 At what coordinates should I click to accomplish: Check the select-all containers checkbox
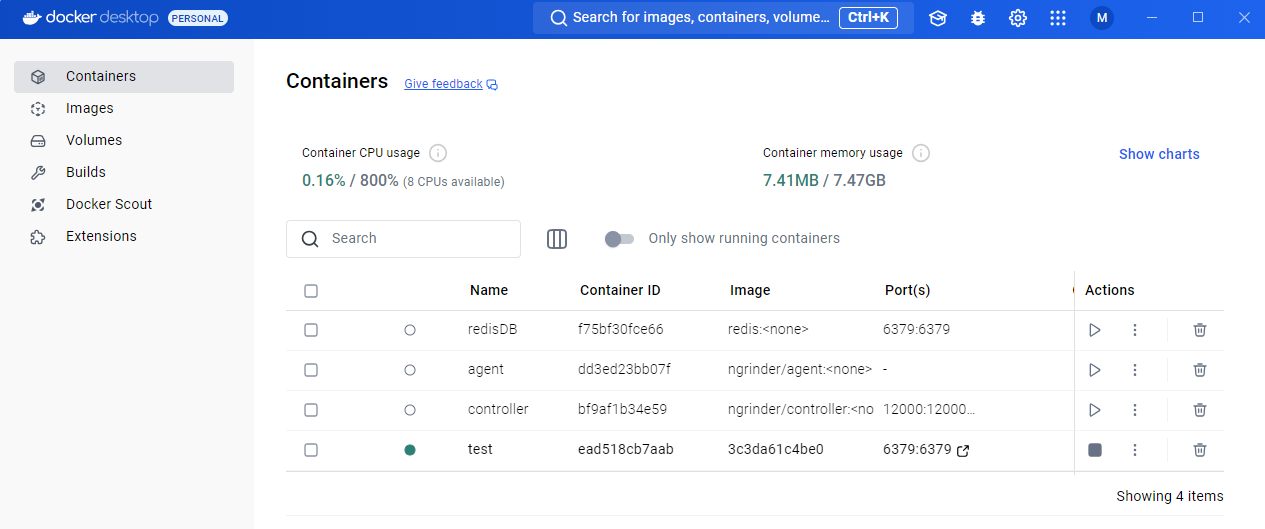311,291
